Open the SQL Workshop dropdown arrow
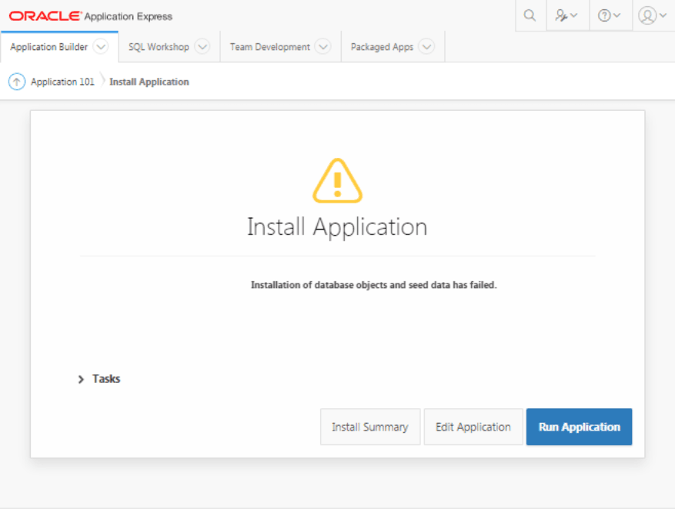Image resolution: width=675 pixels, height=513 pixels. pyautogui.click(x=202, y=46)
